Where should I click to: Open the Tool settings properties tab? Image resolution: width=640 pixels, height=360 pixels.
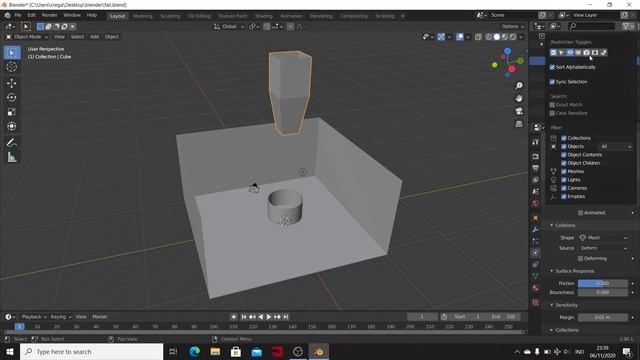tap(536, 142)
